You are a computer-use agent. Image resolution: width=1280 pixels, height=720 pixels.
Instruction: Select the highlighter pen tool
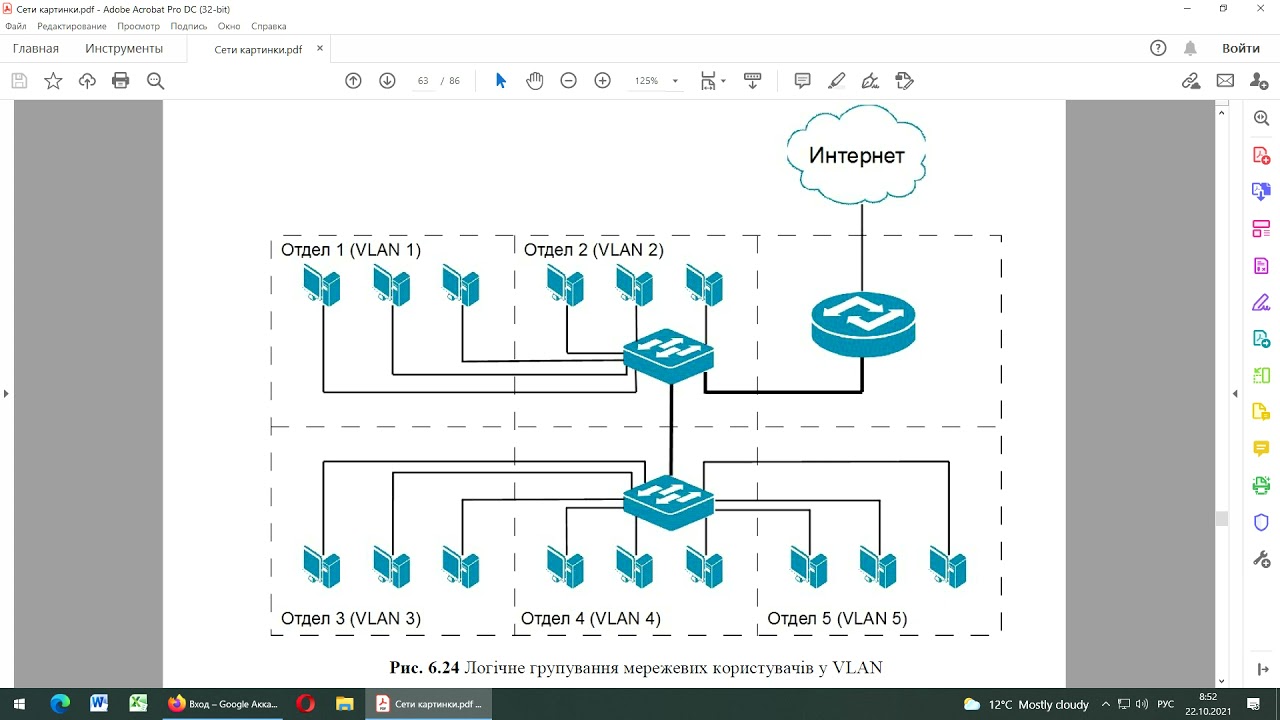click(837, 81)
